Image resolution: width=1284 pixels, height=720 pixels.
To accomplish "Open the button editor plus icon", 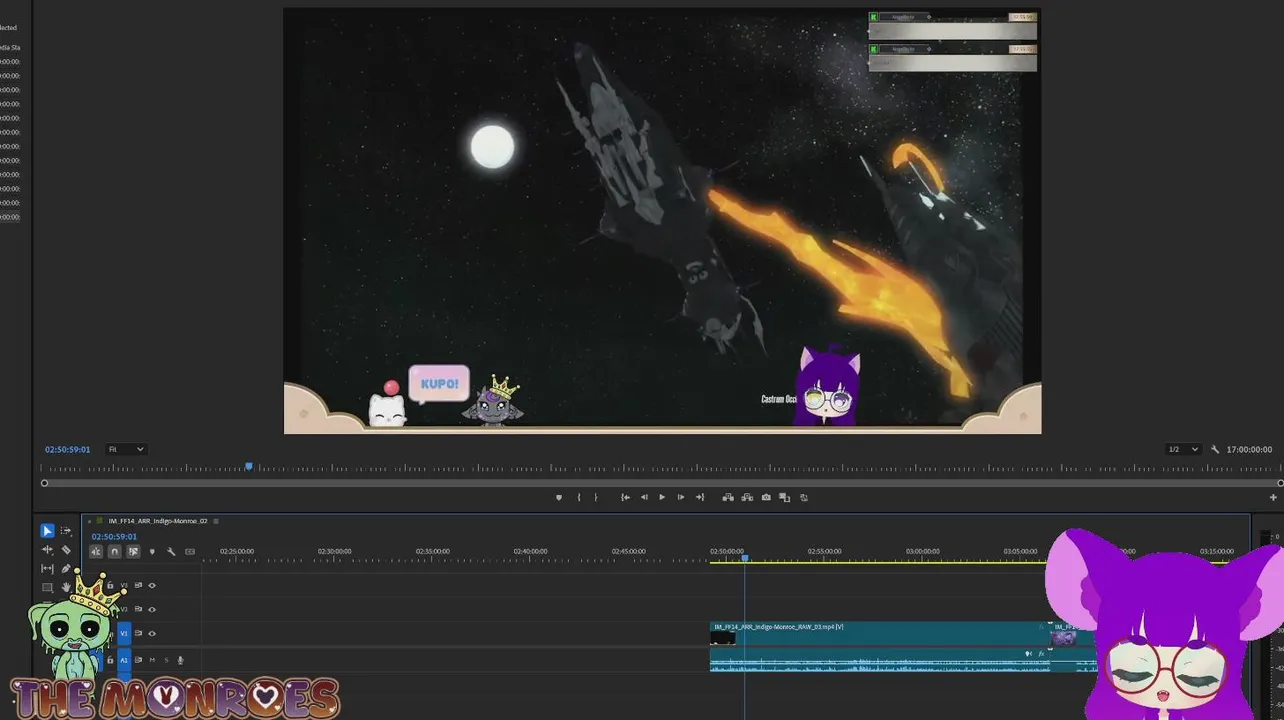I will pos(1273,497).
